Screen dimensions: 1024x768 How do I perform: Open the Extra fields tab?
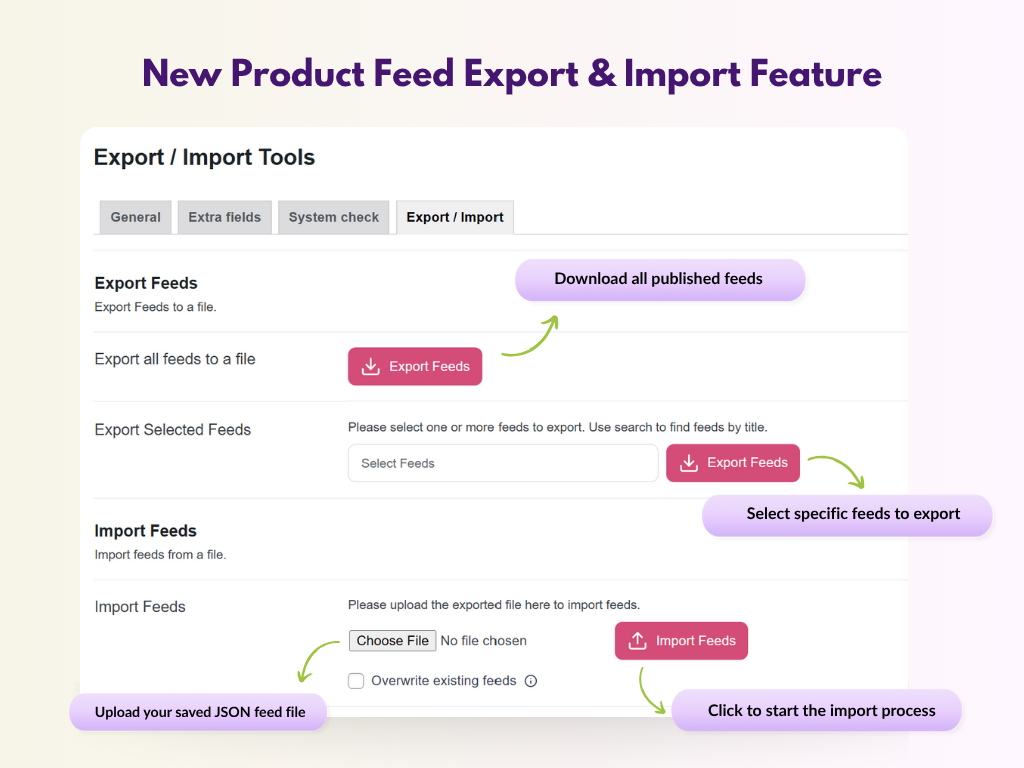click(224, 217)
